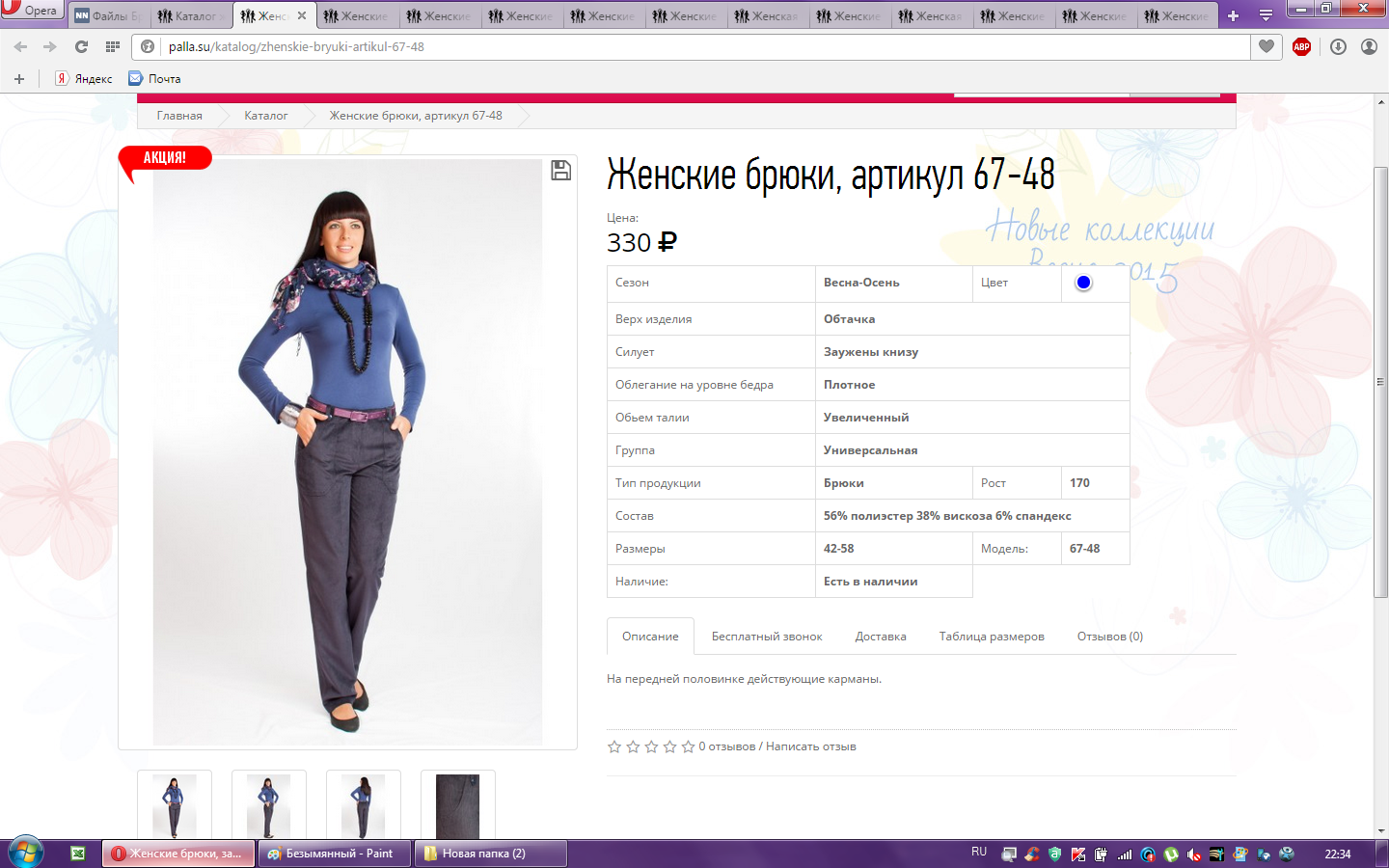This screenshot has height=868, width=1389.
Task: Open the Adblock Plus extension icon
Action: tap(1301, 46)
